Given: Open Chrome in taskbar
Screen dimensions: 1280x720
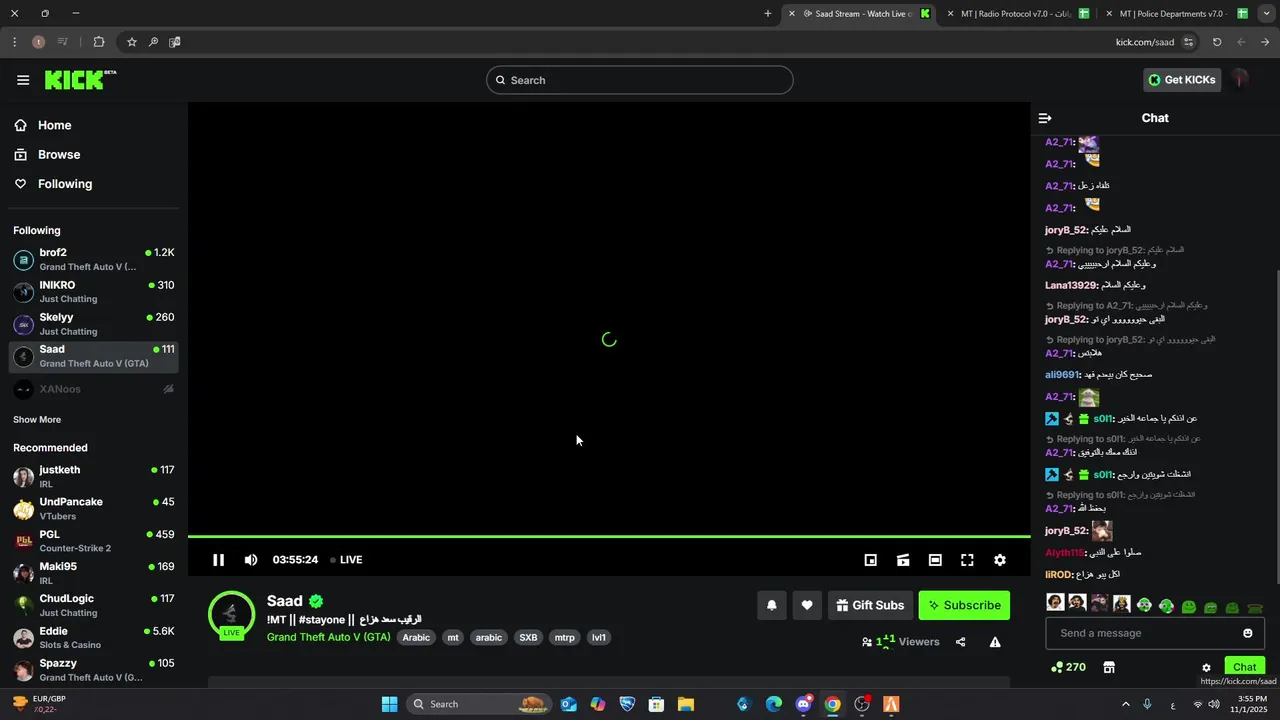Looking at the screenshot, I should (832, 704).
